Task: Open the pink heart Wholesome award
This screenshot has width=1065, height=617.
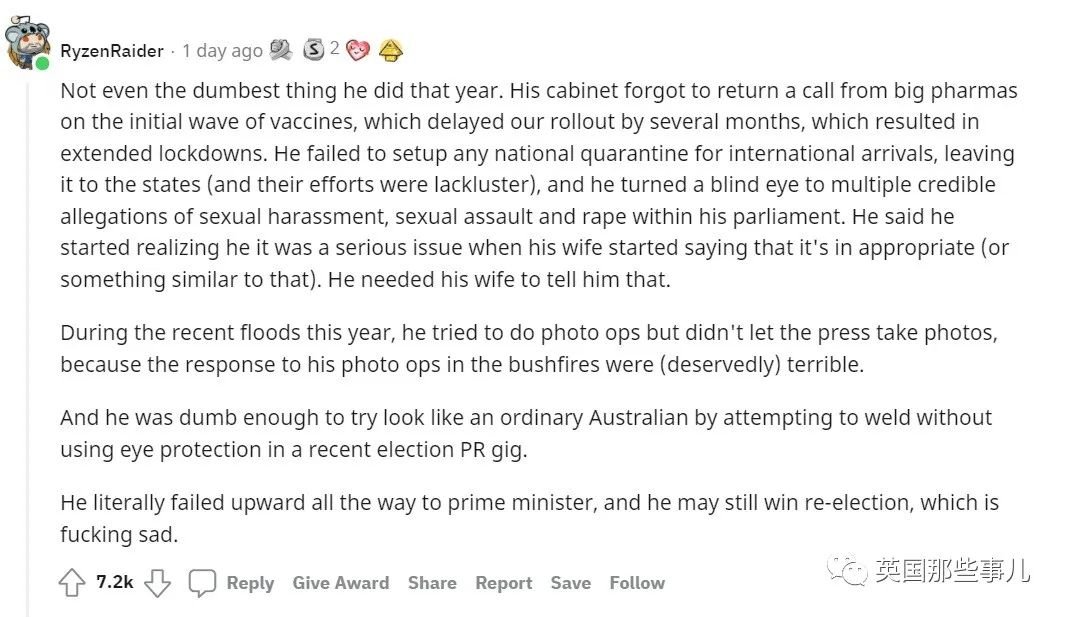Action: 358,50
